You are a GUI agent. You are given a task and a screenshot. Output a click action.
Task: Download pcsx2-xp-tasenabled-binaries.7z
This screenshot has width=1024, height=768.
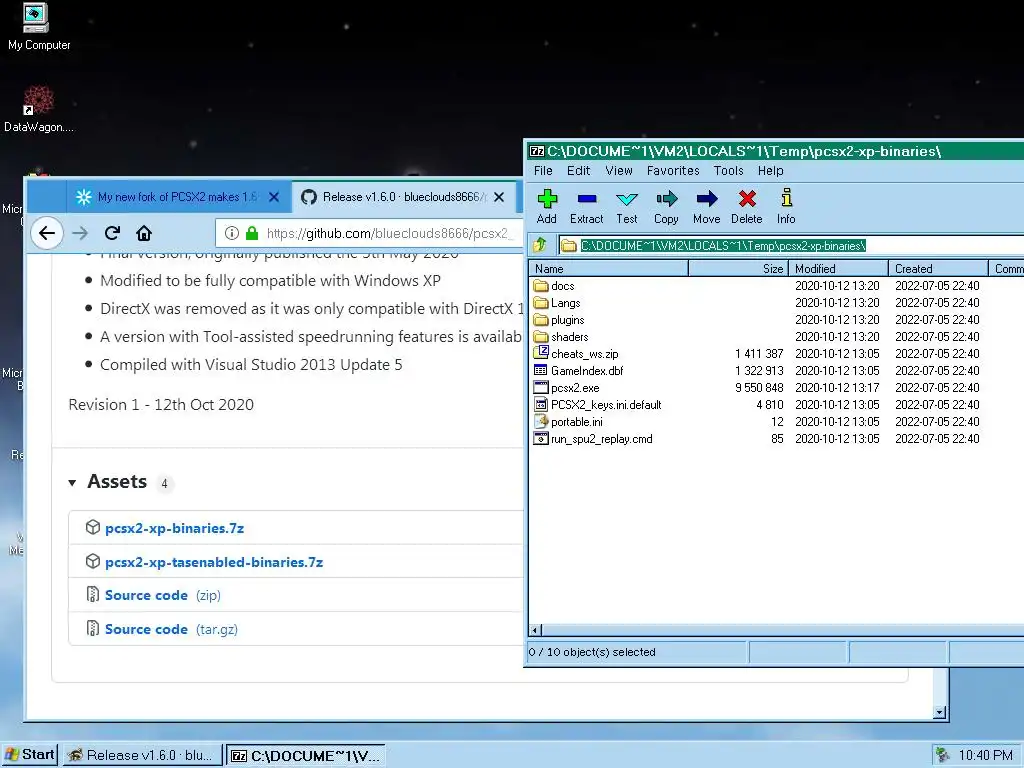coord(214,562)
